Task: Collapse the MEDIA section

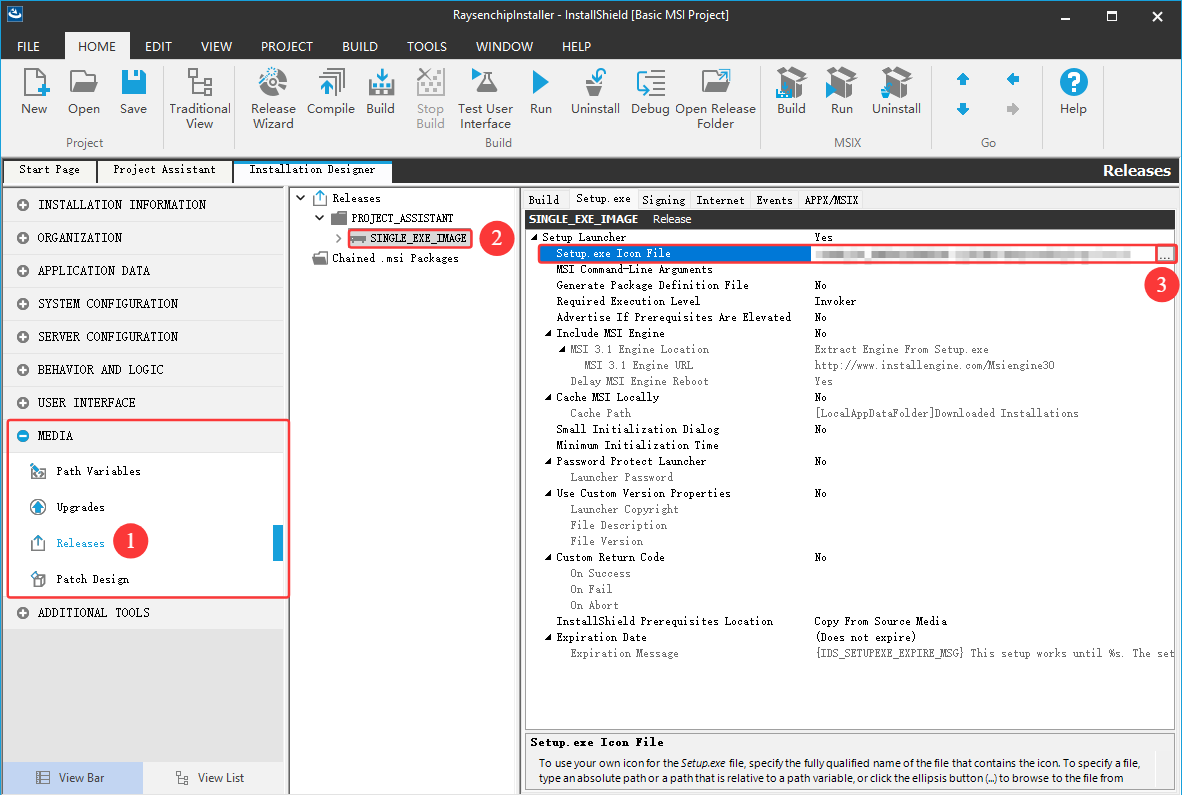Action: 23,436
